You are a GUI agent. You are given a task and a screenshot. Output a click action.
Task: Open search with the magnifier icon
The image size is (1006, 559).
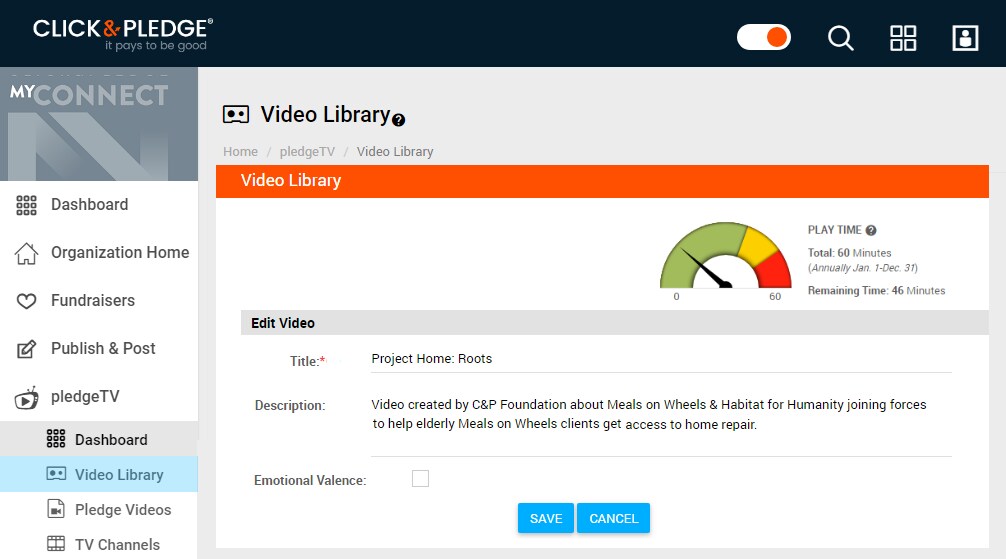(840, 38)
